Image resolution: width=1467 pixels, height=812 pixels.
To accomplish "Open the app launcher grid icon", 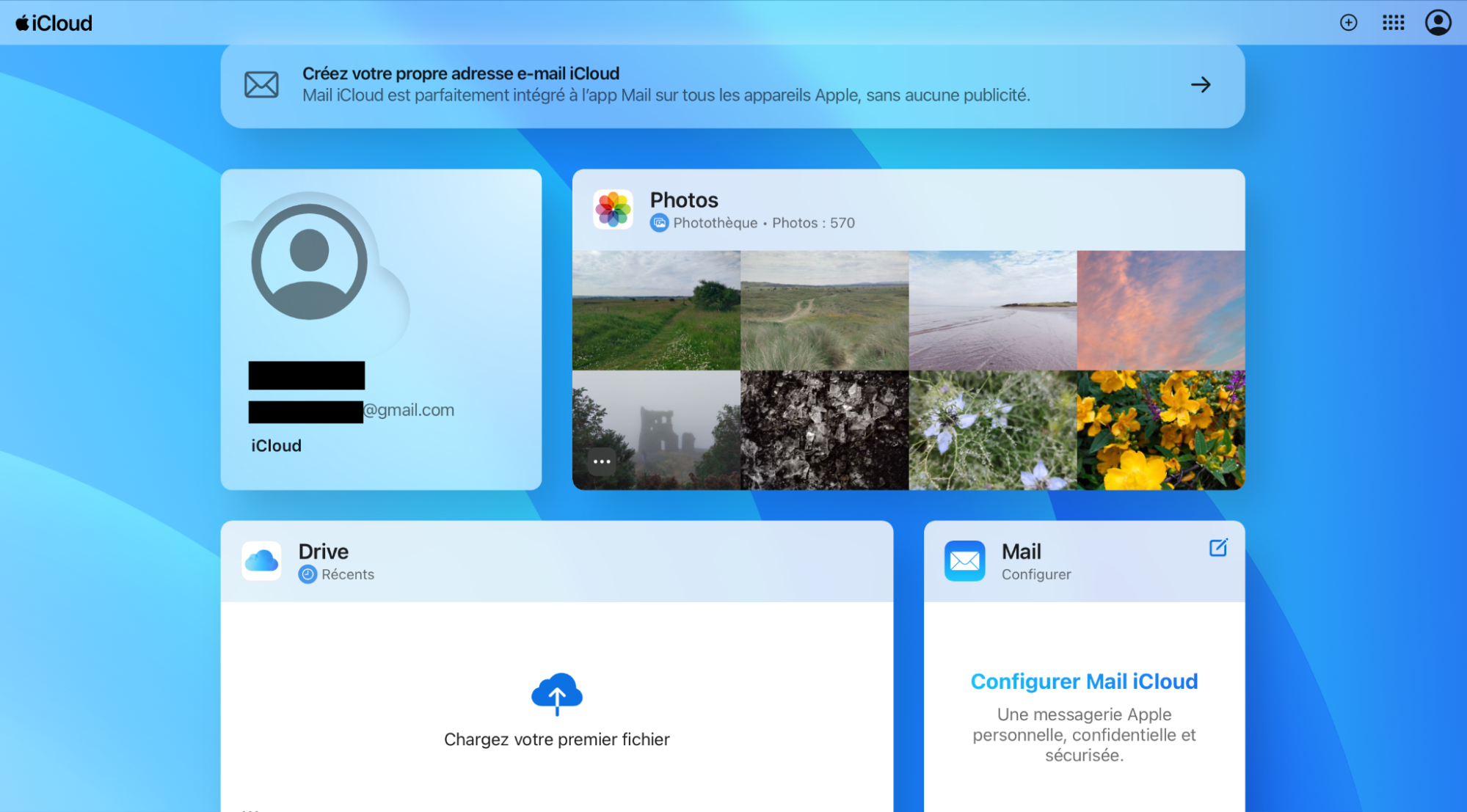I will (x=1392, y=23).
